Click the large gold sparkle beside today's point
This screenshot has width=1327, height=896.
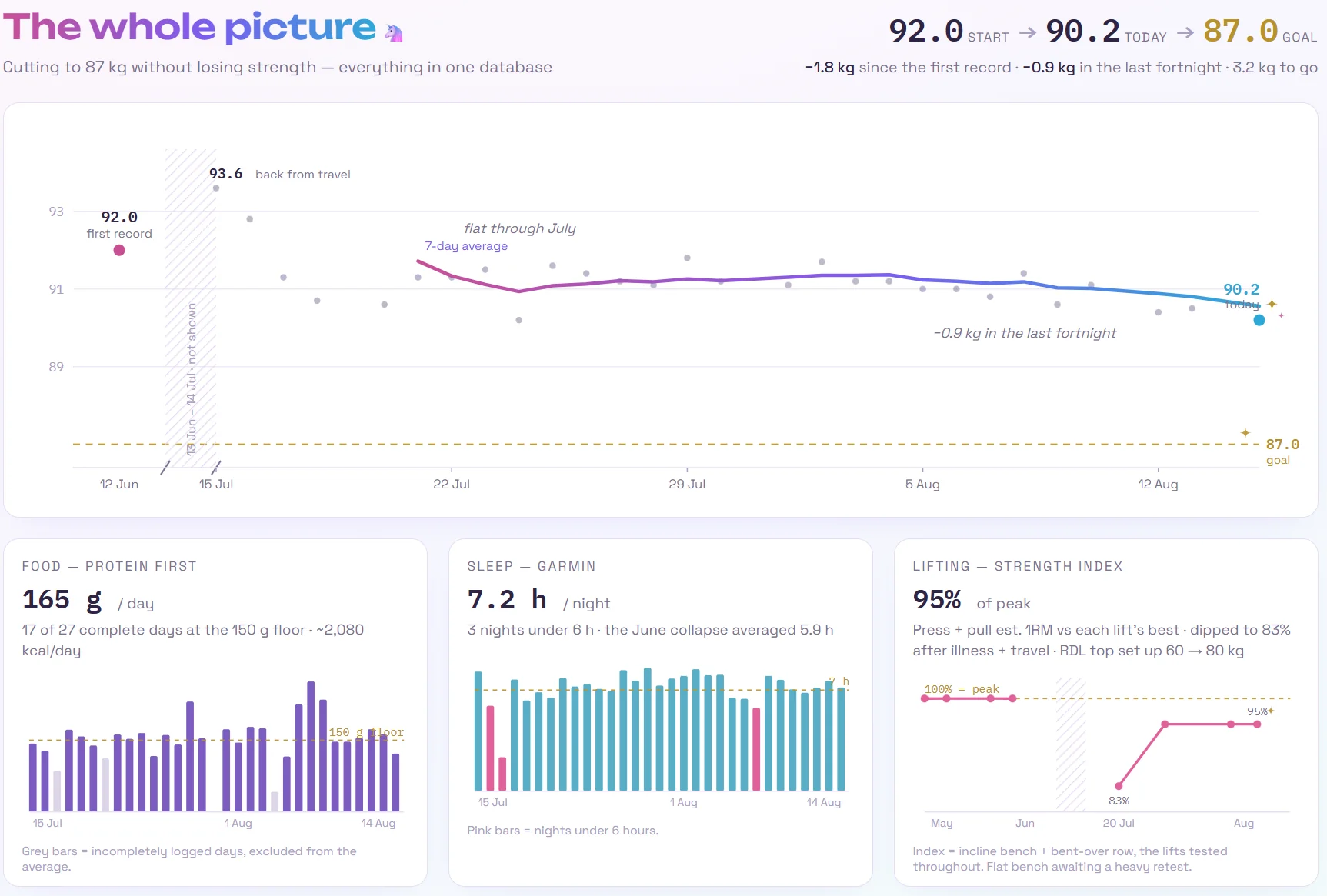tap(1272, 305)
